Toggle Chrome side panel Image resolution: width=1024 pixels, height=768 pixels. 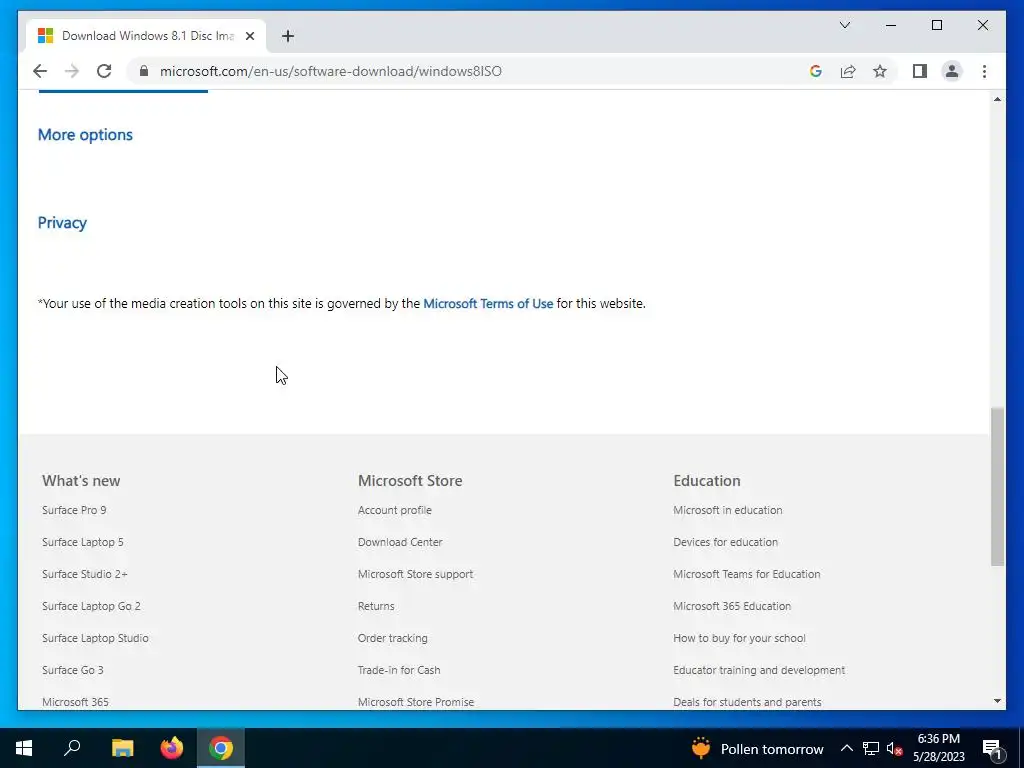(920, 71)
